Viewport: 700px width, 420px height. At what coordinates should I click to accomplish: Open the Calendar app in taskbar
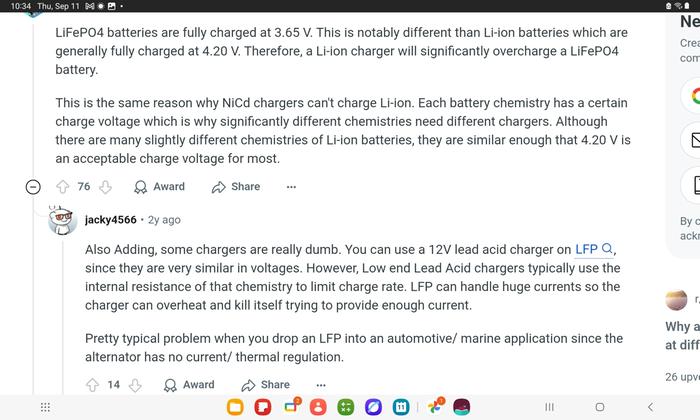pos(400,407)
